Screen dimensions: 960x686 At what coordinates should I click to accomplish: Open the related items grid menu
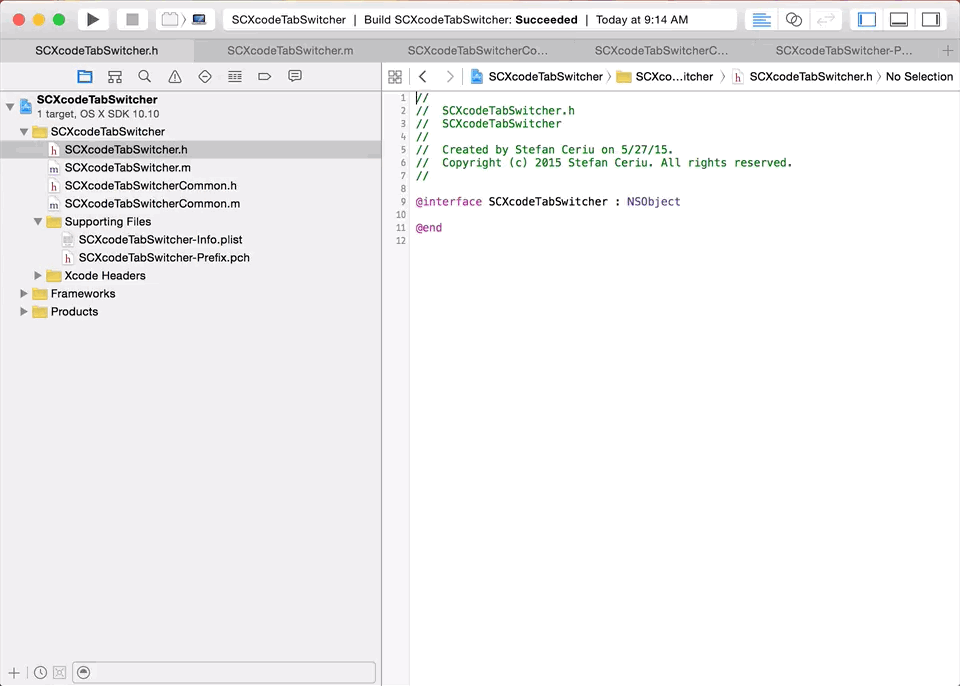point(395,77)
